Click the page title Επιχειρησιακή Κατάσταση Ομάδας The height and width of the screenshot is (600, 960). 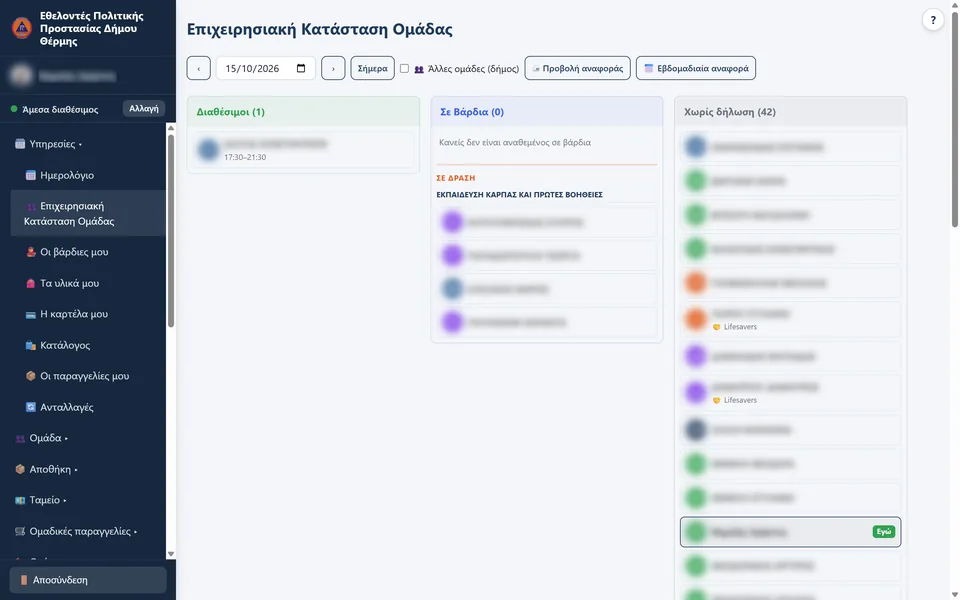coord(320,29)
